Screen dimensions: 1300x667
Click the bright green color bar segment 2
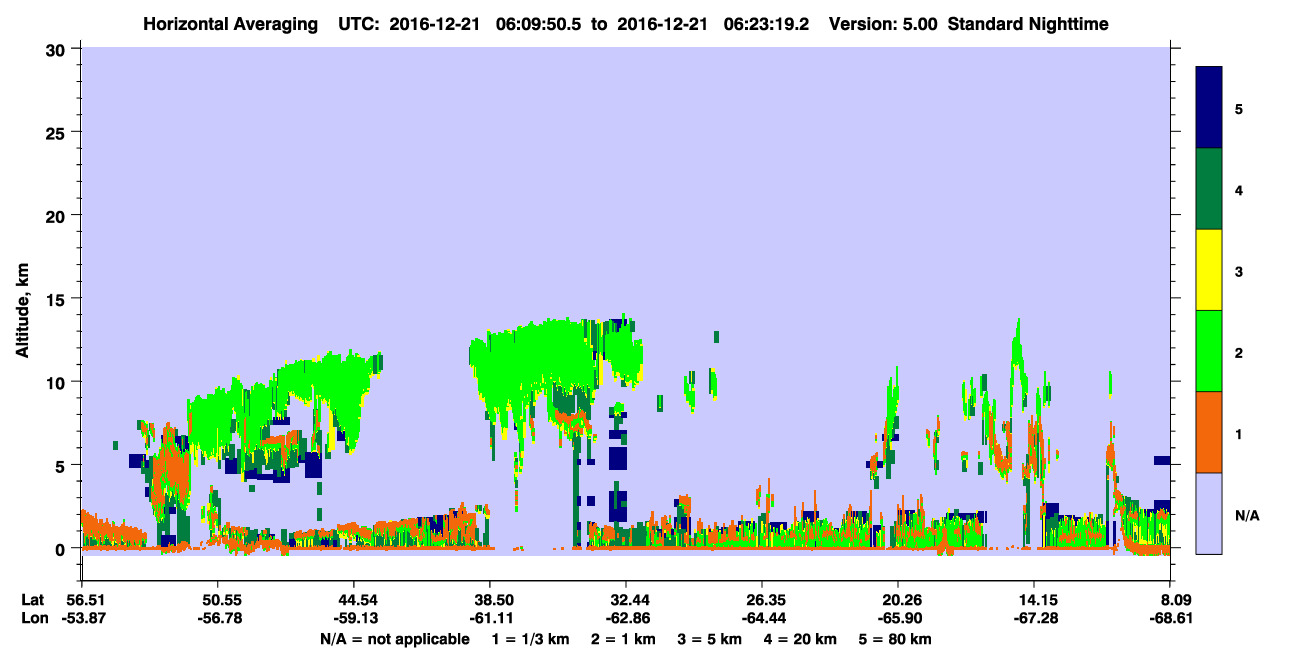1209,351
